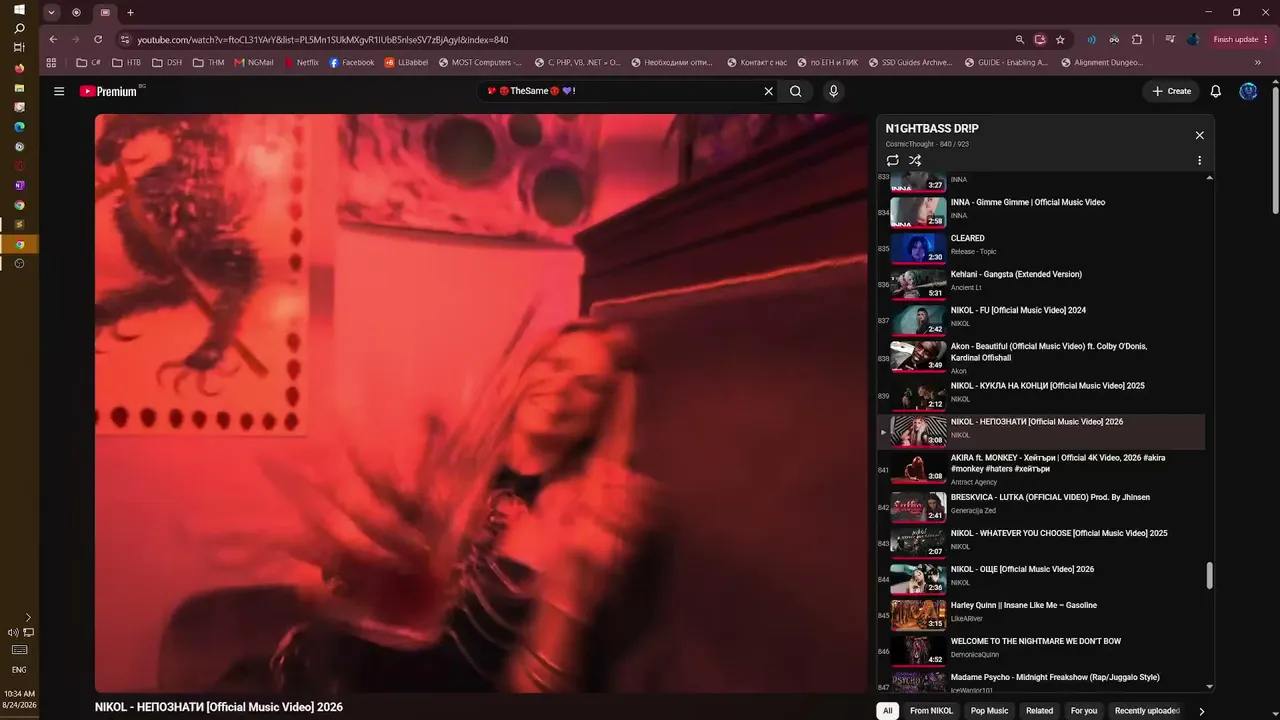
Task: Select Harley Quinn Insane Like Me entry
Action: [1041, 615]
